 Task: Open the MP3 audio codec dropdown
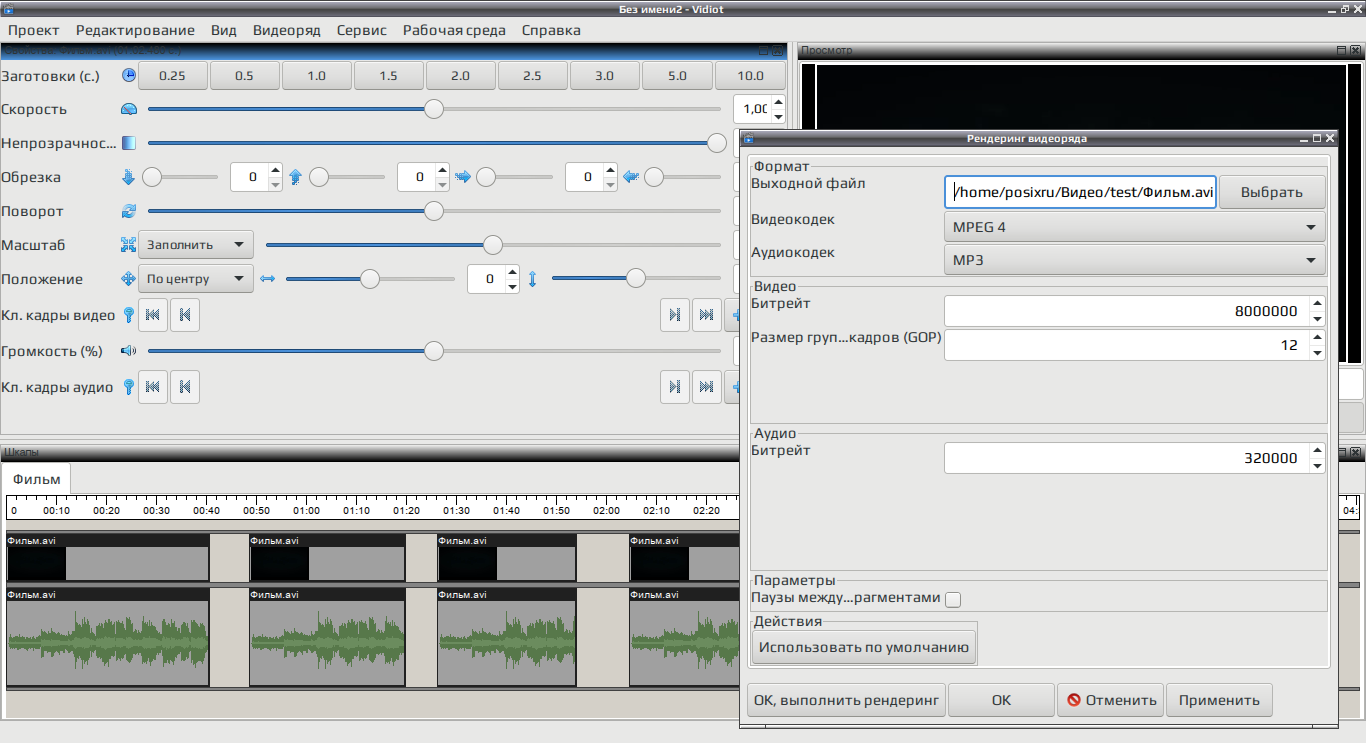(x=1135, y=260)
